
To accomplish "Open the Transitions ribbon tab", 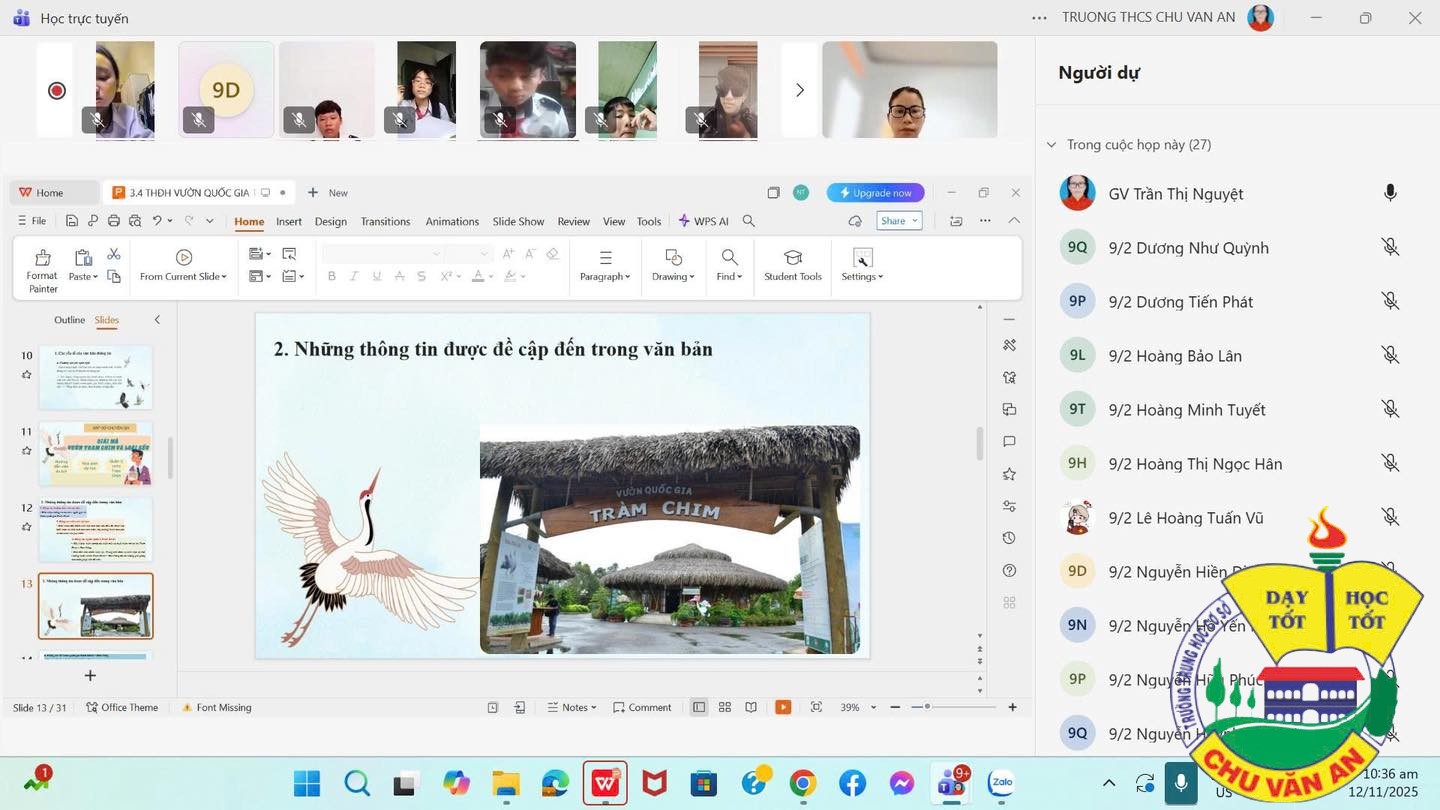I will (385, 221).
